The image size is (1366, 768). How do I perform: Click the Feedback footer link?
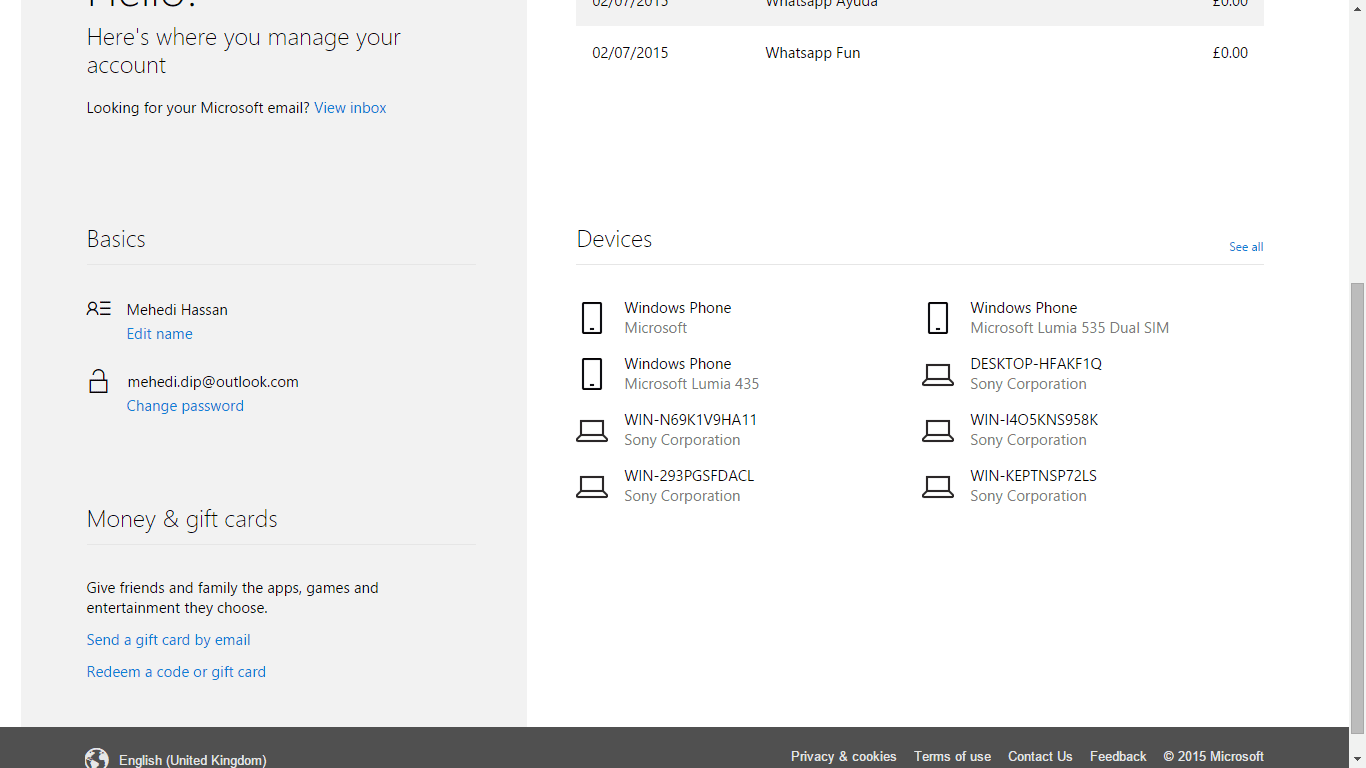(x=1118, y=757)
